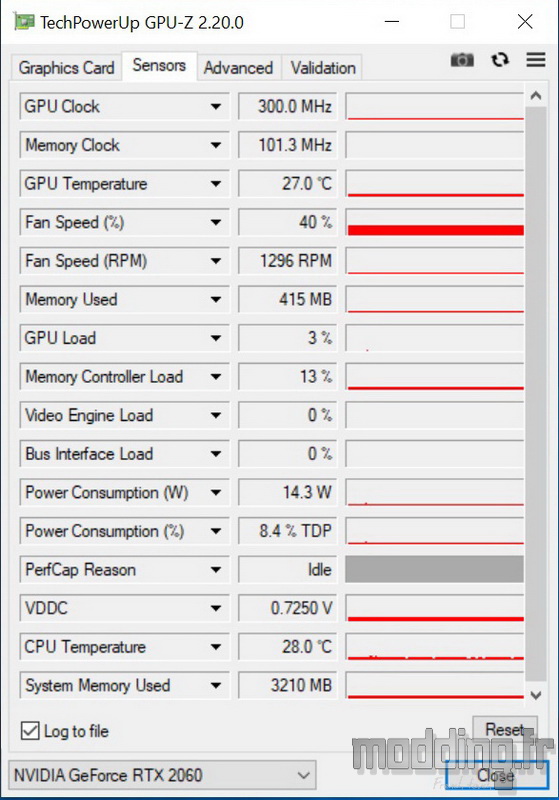Open the Bus Interface Load dropdown
This screenshot has width=559, height=800.
coord(216,454)
